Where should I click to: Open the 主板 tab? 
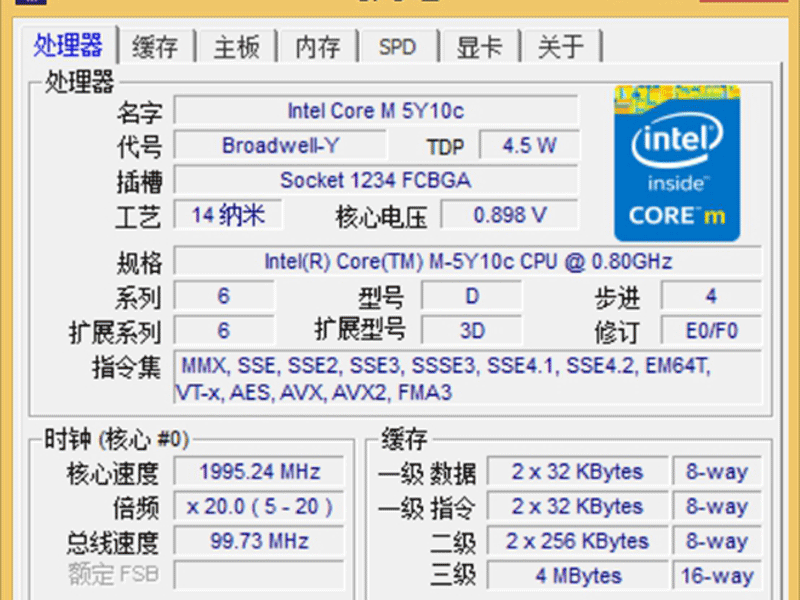[237, 47]
